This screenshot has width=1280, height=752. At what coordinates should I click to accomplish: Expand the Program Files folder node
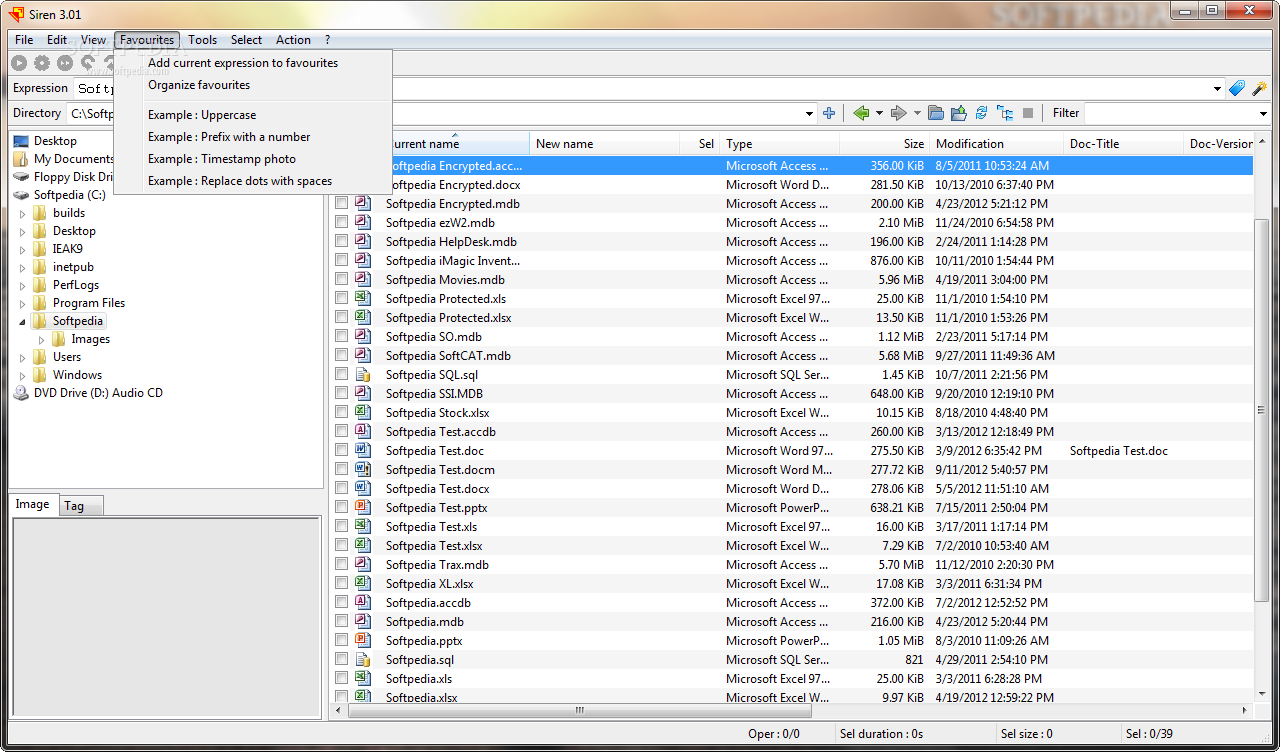[x=23, y=303]
